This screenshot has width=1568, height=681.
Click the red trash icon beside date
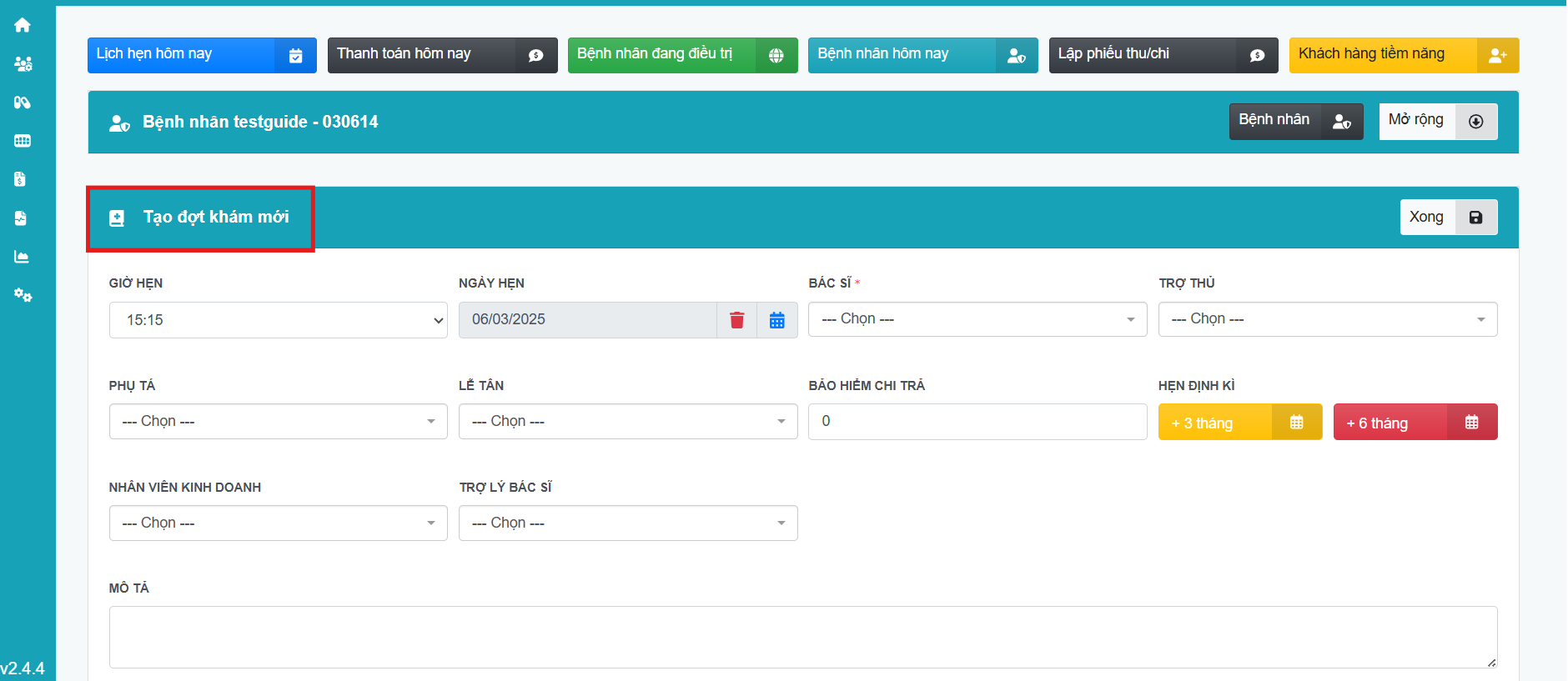point(736,320)
